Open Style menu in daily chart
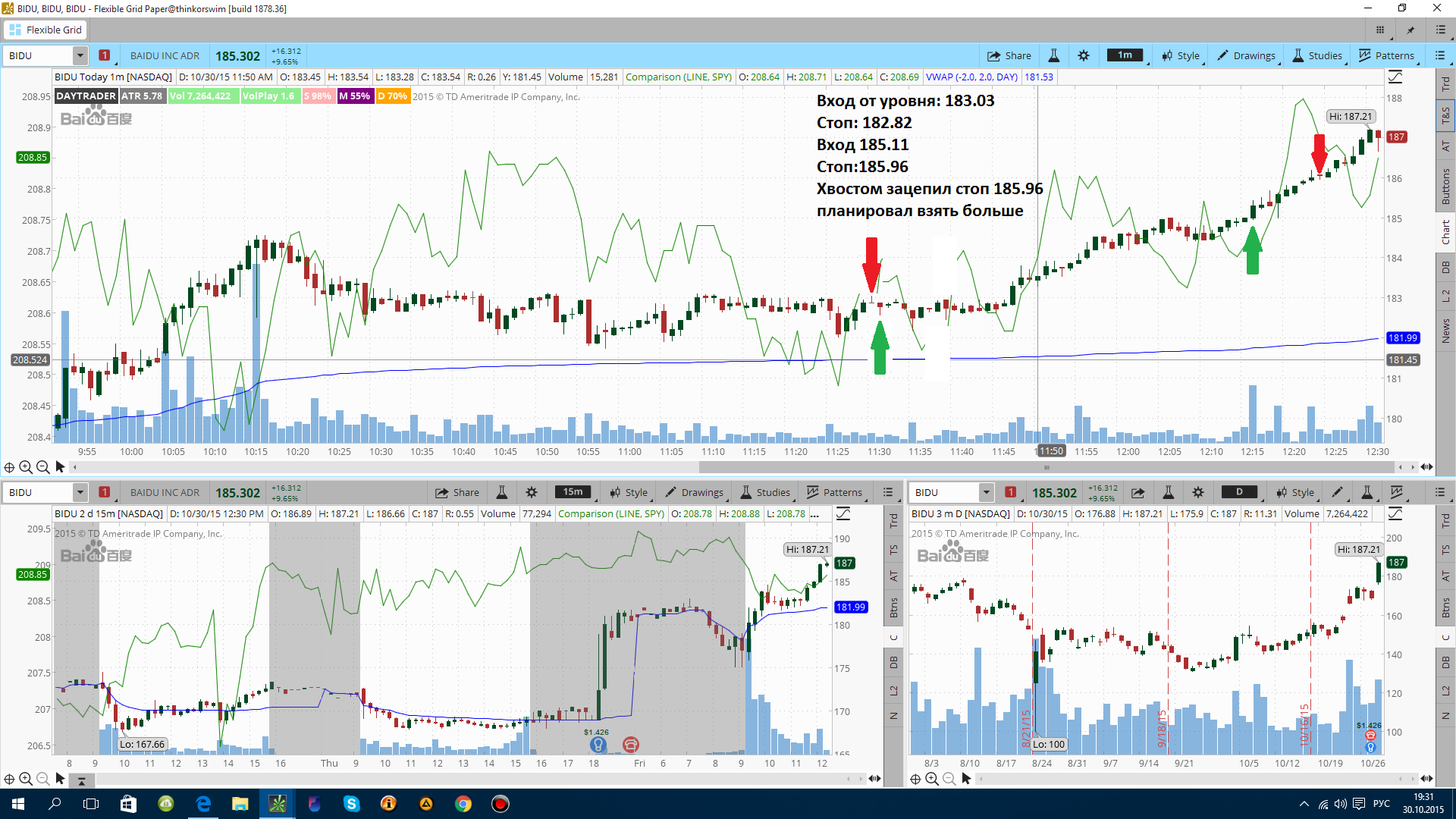Image resolution: width=1456 pixels, height=819 pixels. point(1295,492)
